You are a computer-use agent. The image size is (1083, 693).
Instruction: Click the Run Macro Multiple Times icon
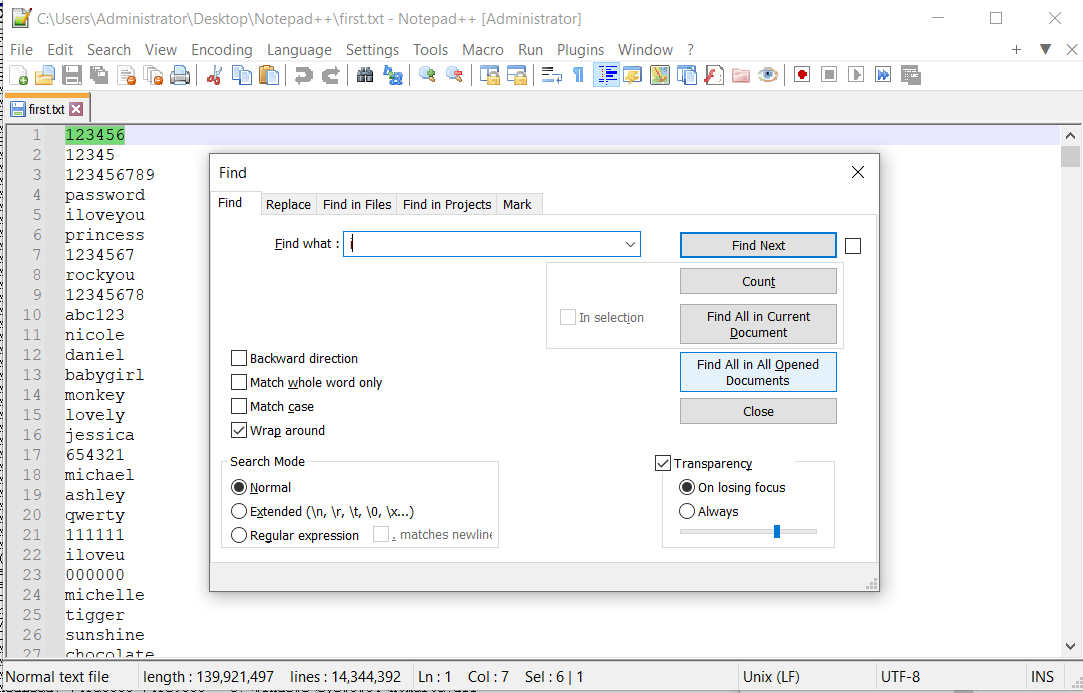pyautogui.click(x=883, y=75)
